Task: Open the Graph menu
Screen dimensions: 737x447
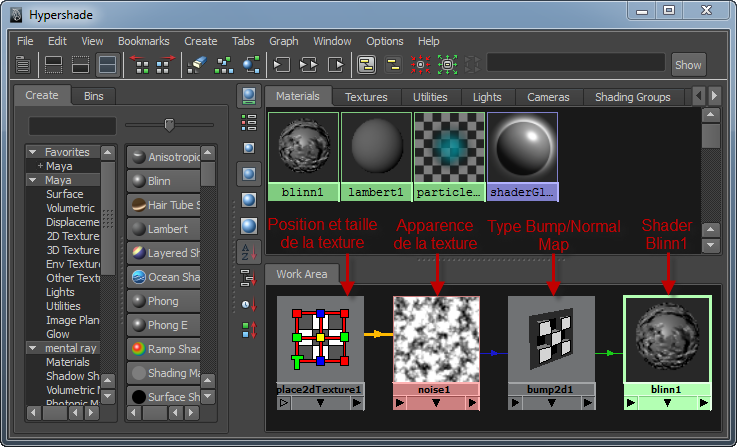Action: pyautogui.click(x=283, y=41)
